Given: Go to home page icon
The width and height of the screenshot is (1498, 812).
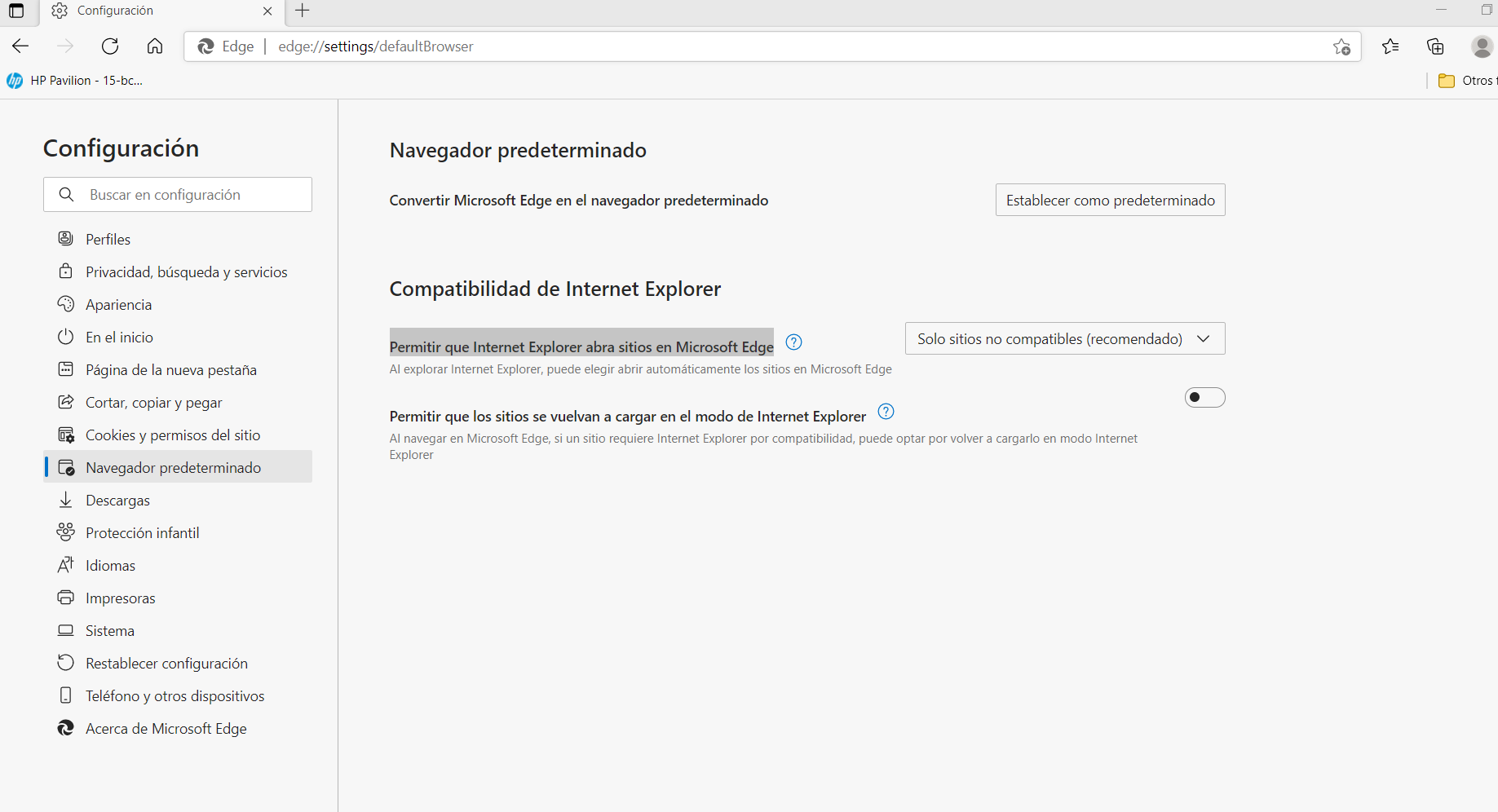Looking at the screenshot, I should click(155, 46).
